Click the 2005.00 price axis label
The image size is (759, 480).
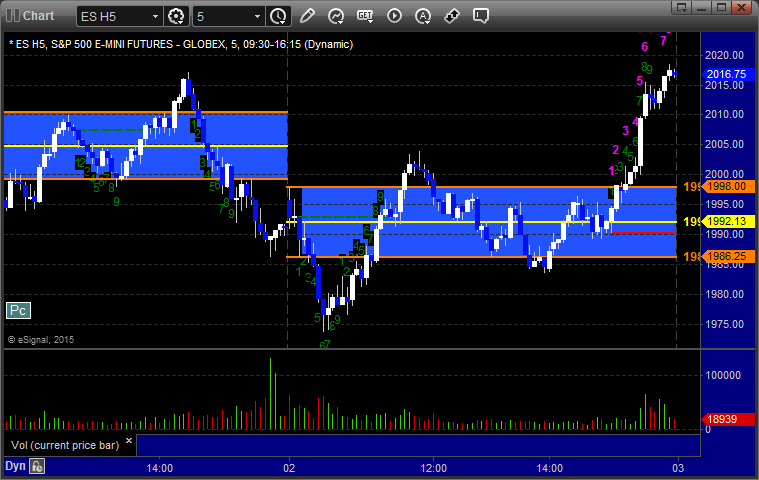click(724, 144)
